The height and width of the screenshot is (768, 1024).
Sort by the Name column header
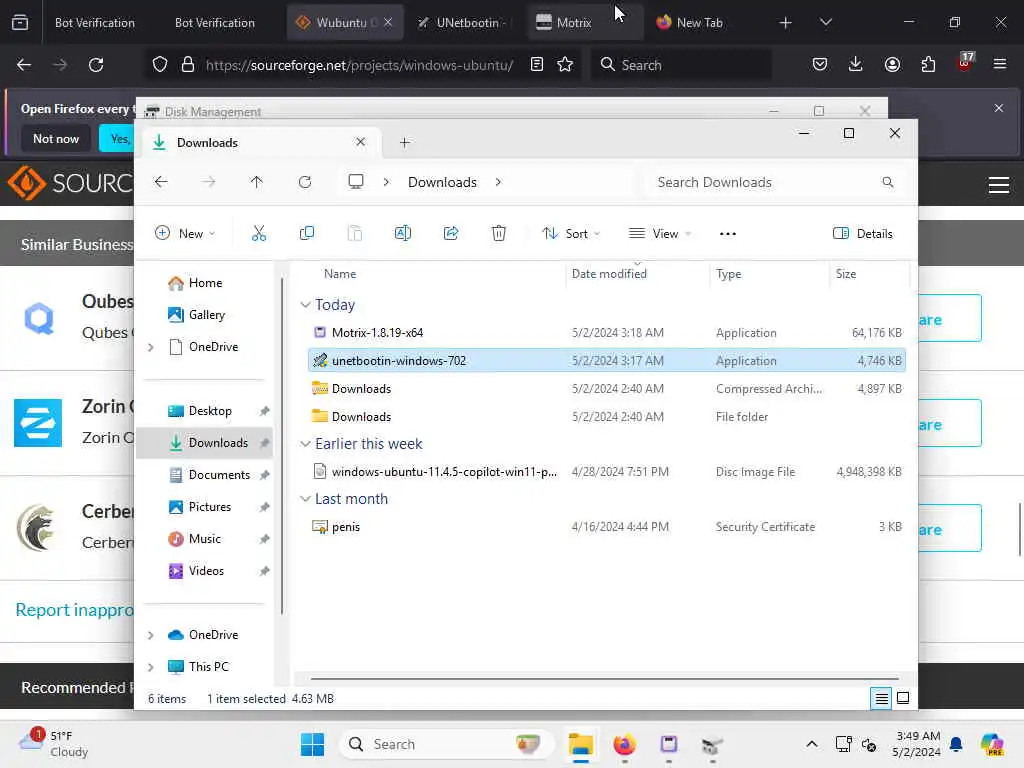[x=340, y=274]
